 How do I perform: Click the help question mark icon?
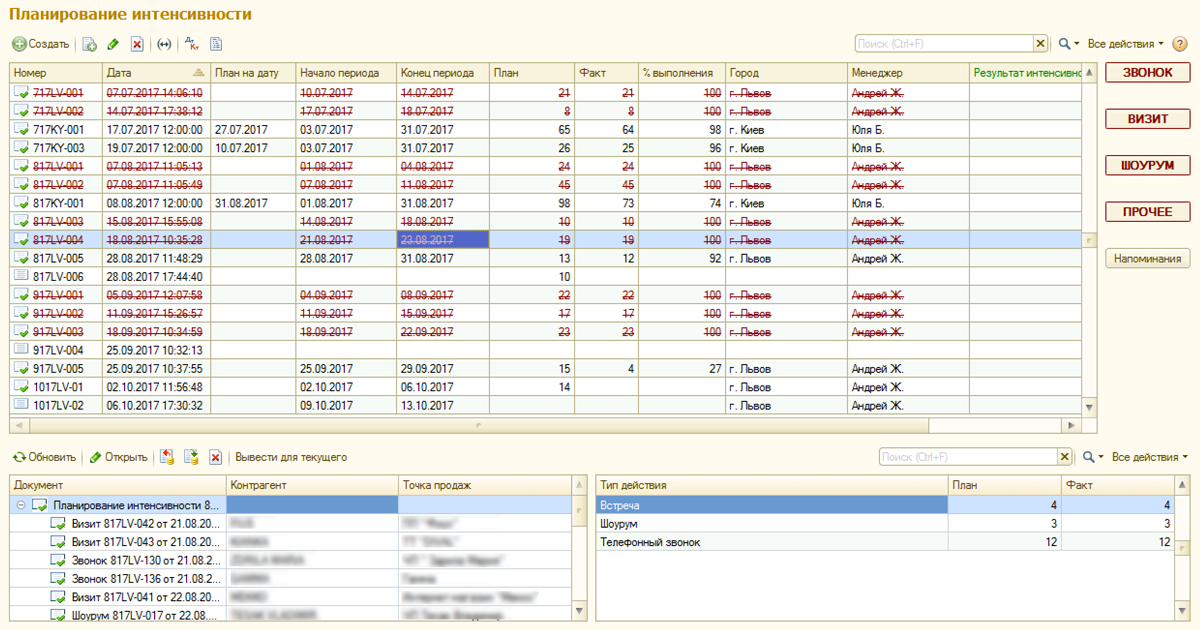[1180, 44]
